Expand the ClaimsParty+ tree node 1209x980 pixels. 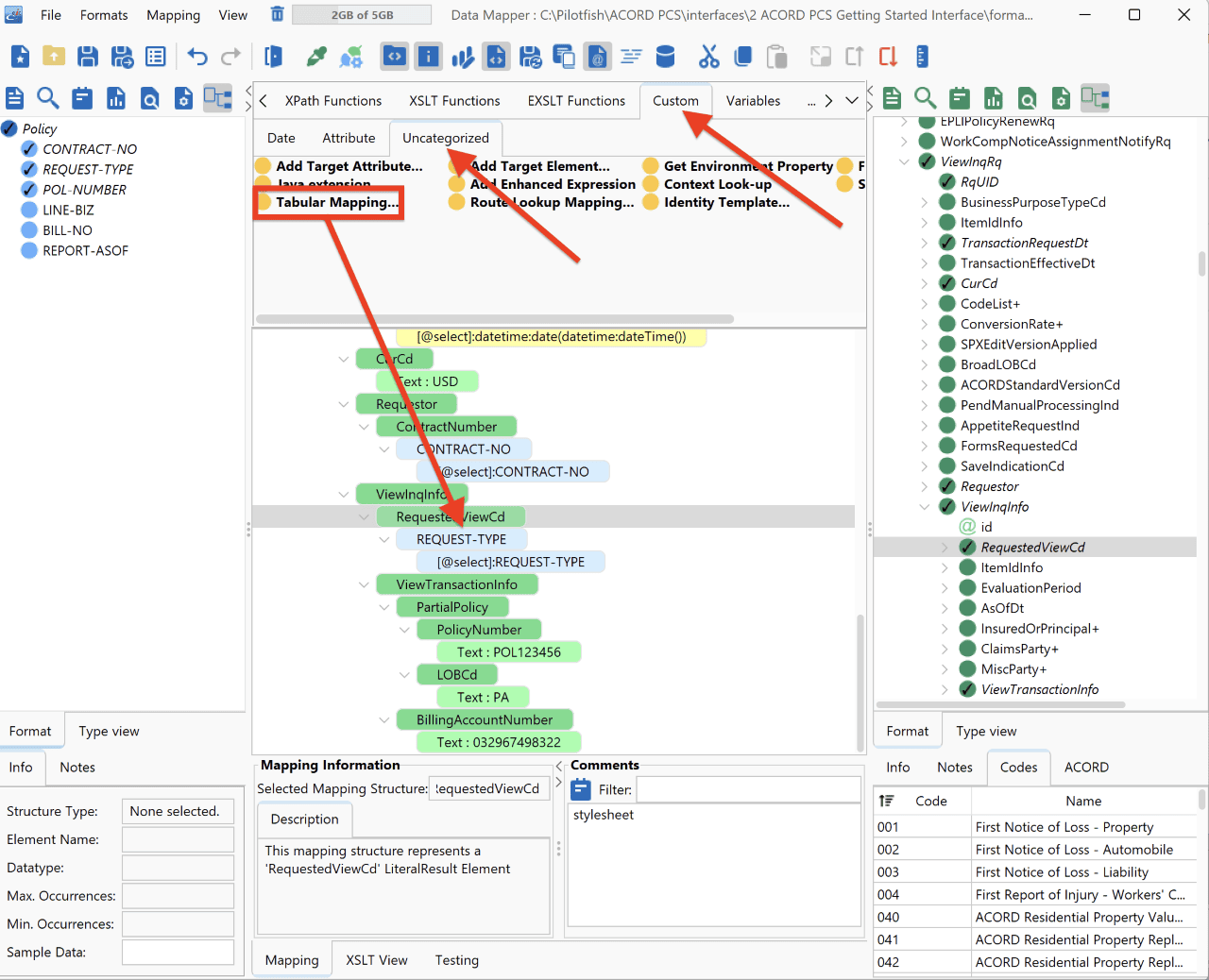(945, 649)
